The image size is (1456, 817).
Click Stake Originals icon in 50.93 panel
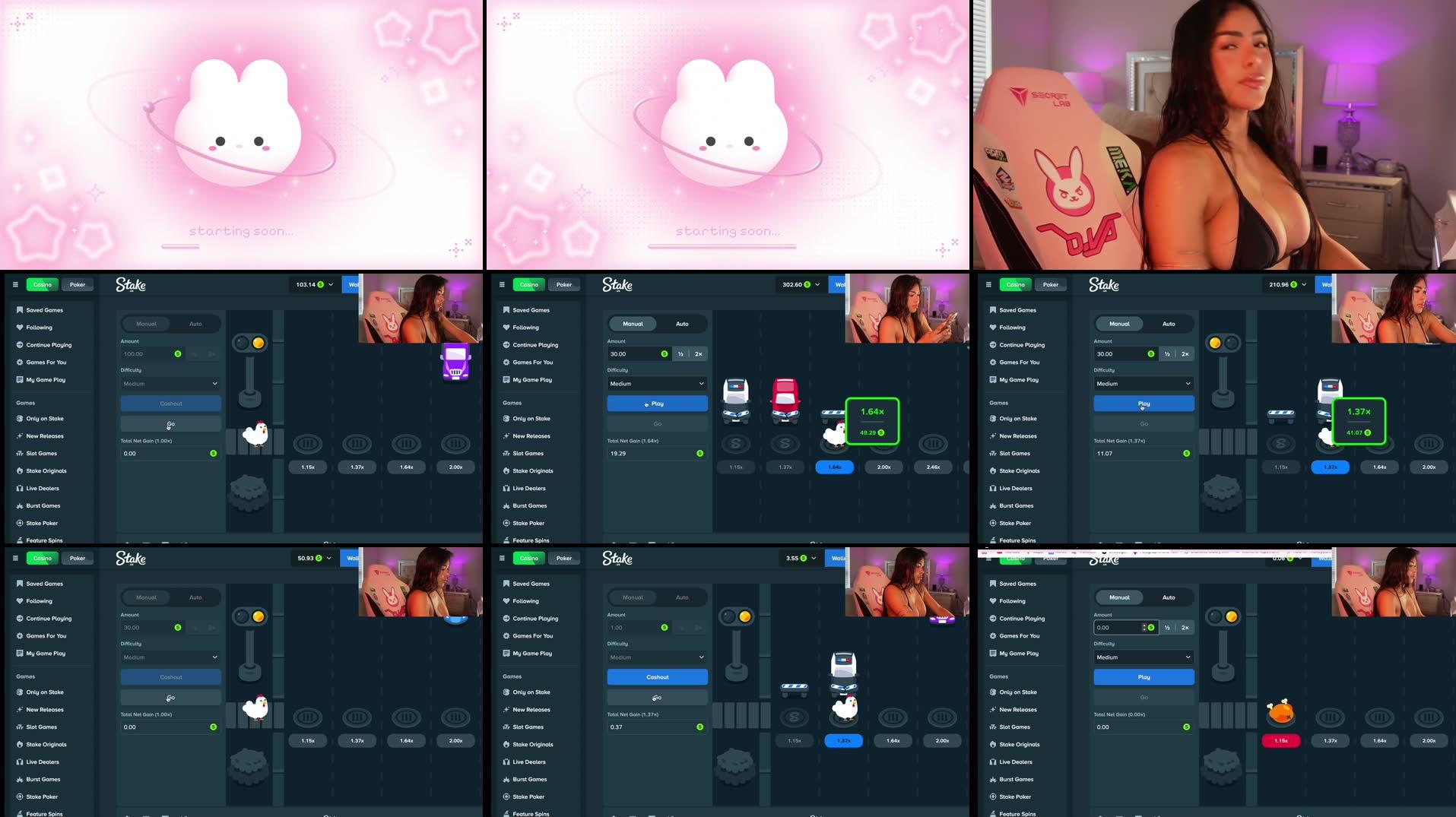pyautogui.click(x=20, y=745)
